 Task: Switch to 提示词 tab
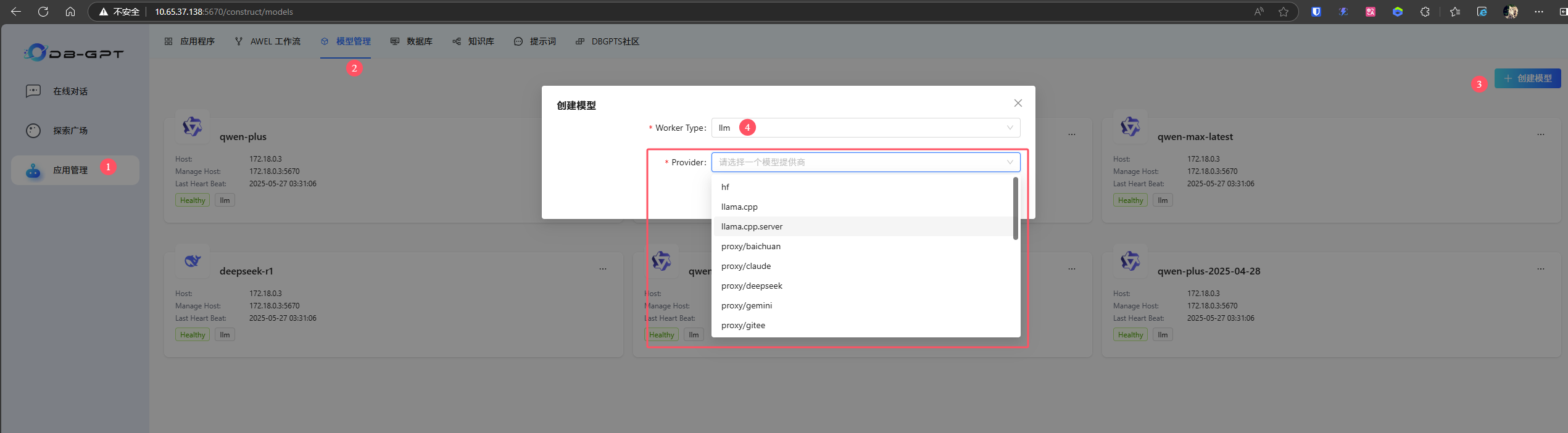(x=535, y=41)
